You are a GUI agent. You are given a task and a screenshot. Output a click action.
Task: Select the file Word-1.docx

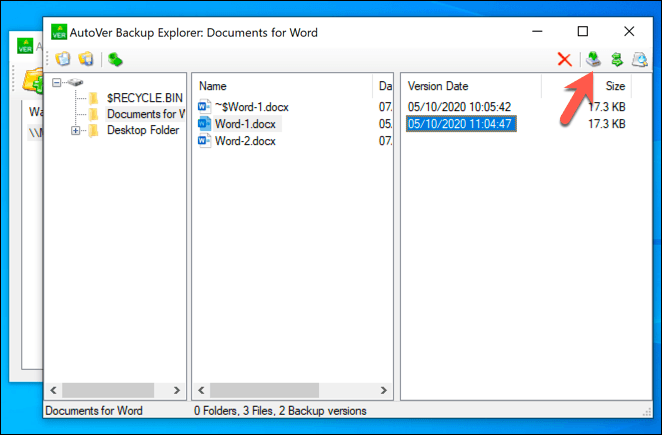pos(245,124)
